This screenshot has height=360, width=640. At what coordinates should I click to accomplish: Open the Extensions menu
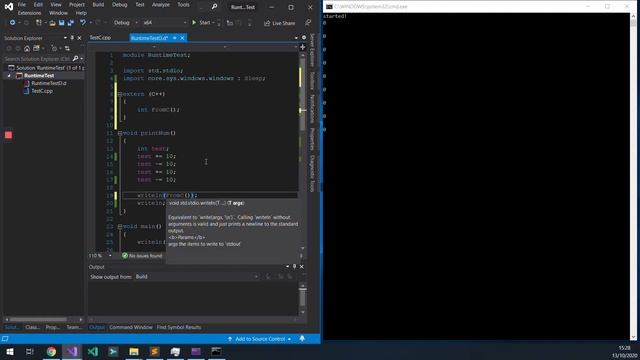coord(29,13)
